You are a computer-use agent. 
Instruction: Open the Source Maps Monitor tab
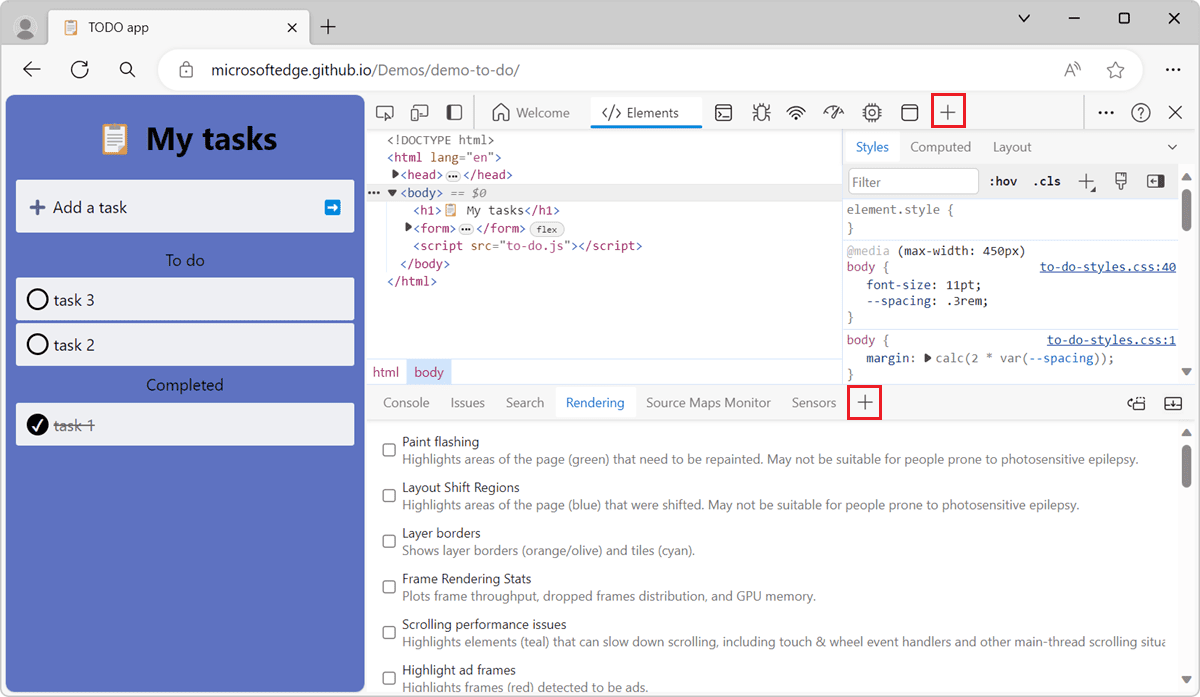(x=708, y=403)
